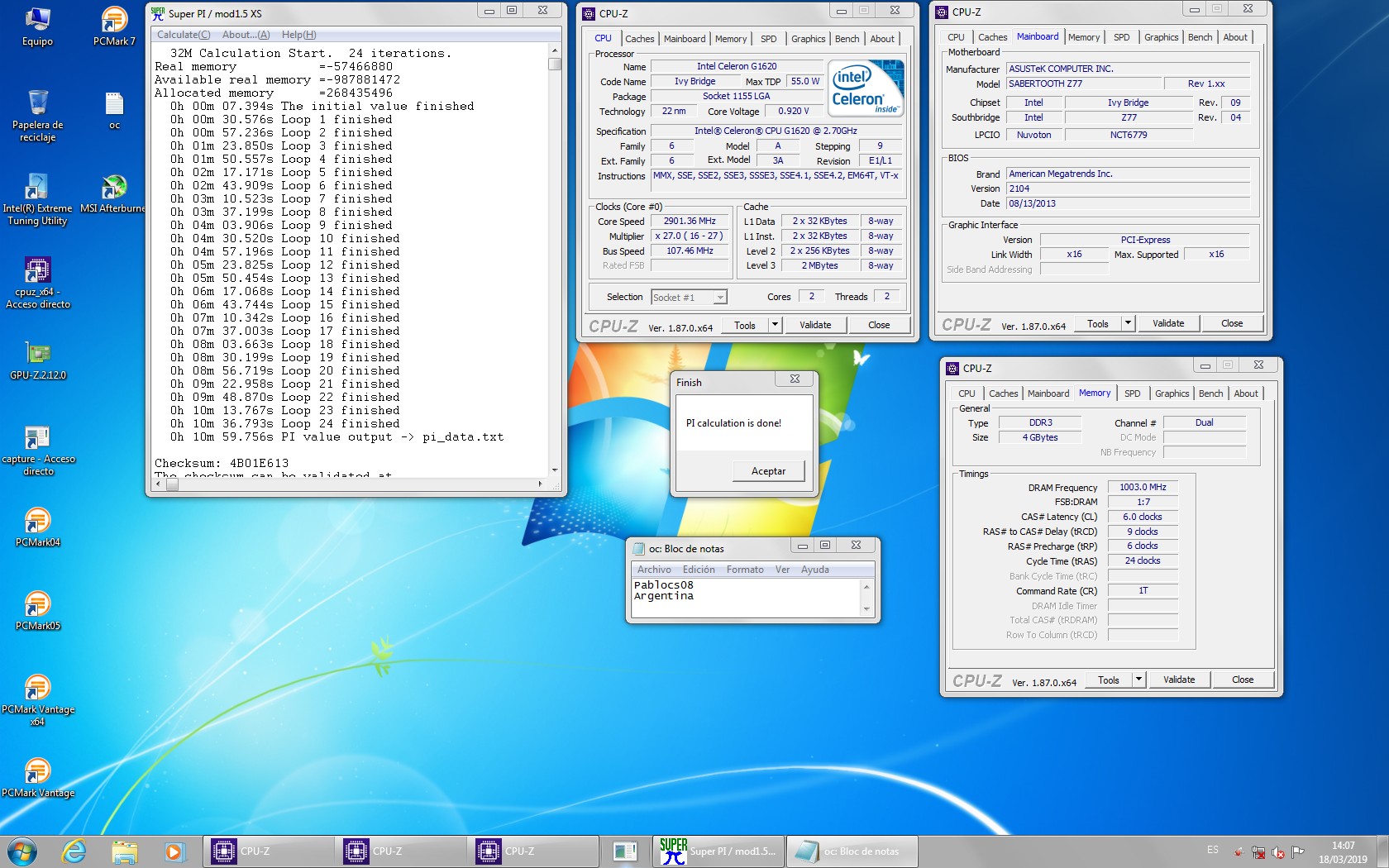Open the PCMark 7 desktop icon
The image size is (1389, 868).
[114, 26]
